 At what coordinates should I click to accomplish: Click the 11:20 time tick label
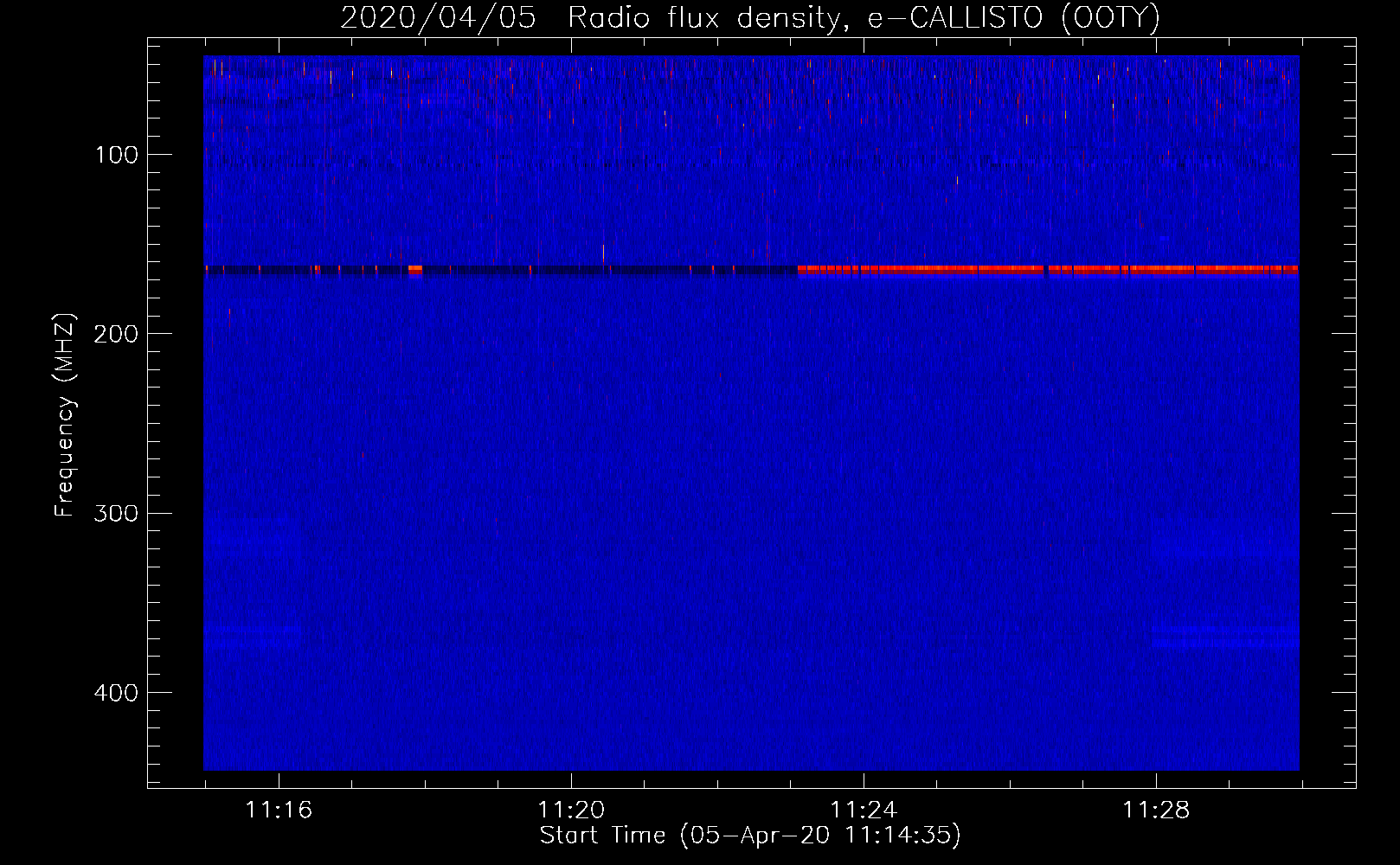click(x=571, y=811)
